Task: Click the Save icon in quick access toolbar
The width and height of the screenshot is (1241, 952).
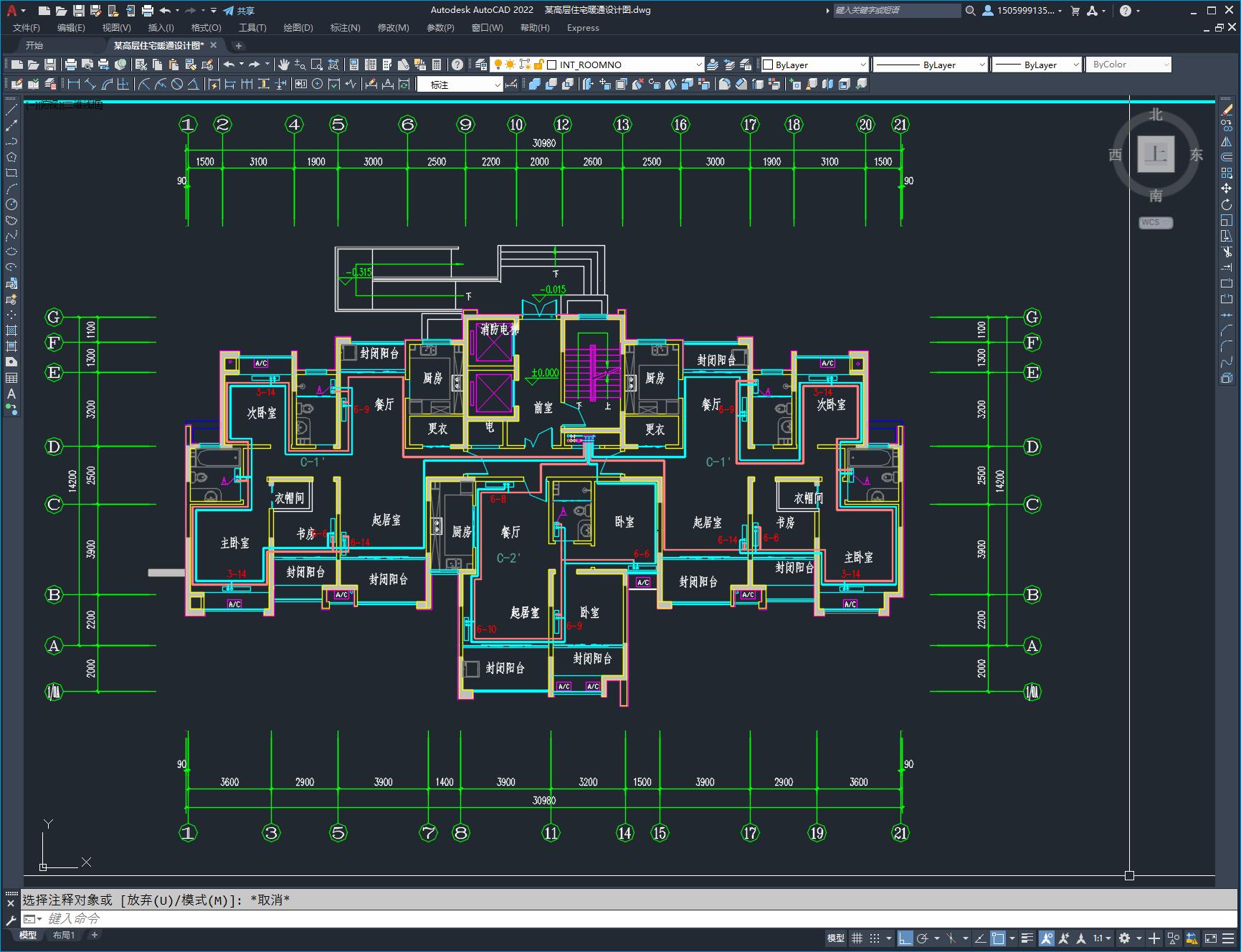Action: coord(79,10)
